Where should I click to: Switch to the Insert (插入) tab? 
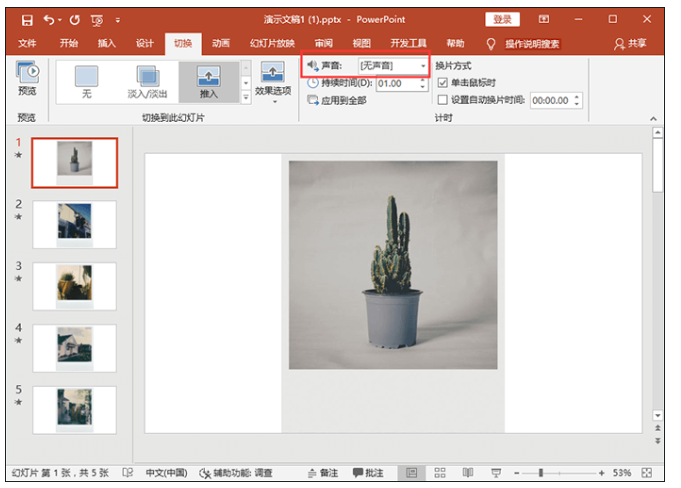click(x=106, y=44)
